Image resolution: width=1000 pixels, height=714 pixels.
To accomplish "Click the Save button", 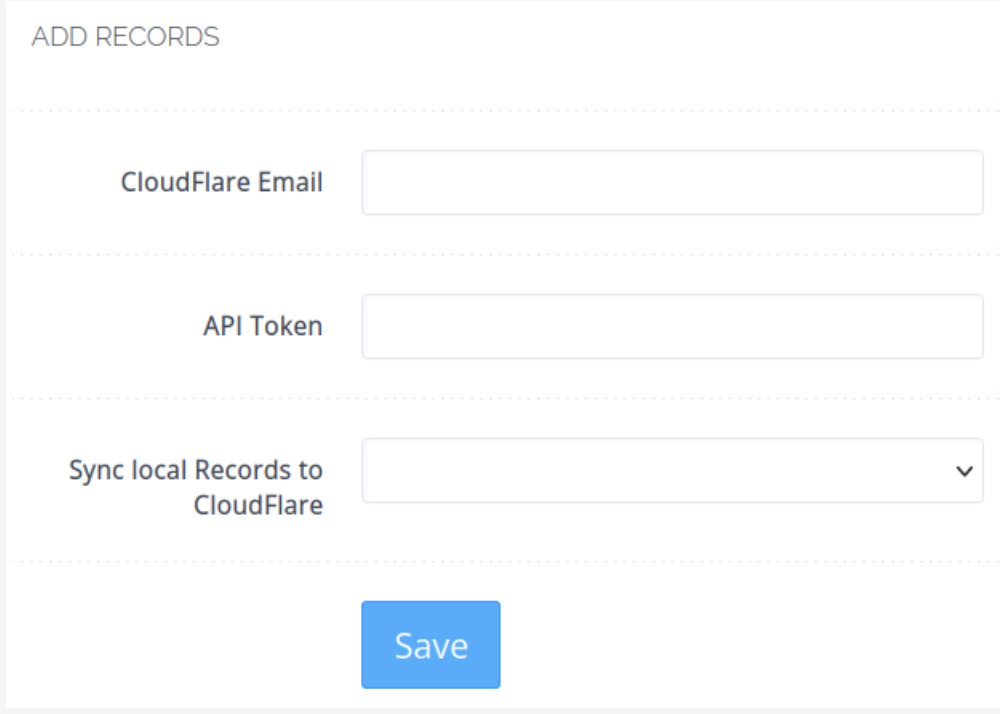I will [430, 645].
